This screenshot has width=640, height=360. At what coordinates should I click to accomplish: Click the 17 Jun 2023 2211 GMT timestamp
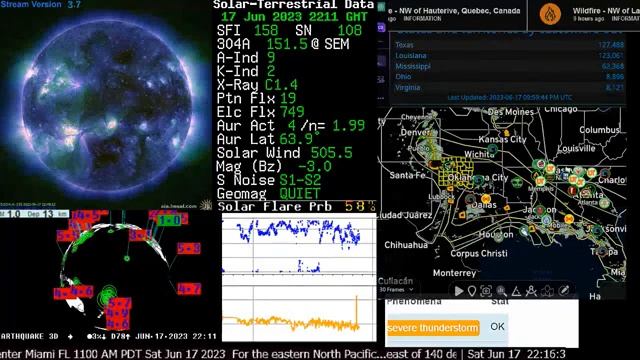point(294,17)
